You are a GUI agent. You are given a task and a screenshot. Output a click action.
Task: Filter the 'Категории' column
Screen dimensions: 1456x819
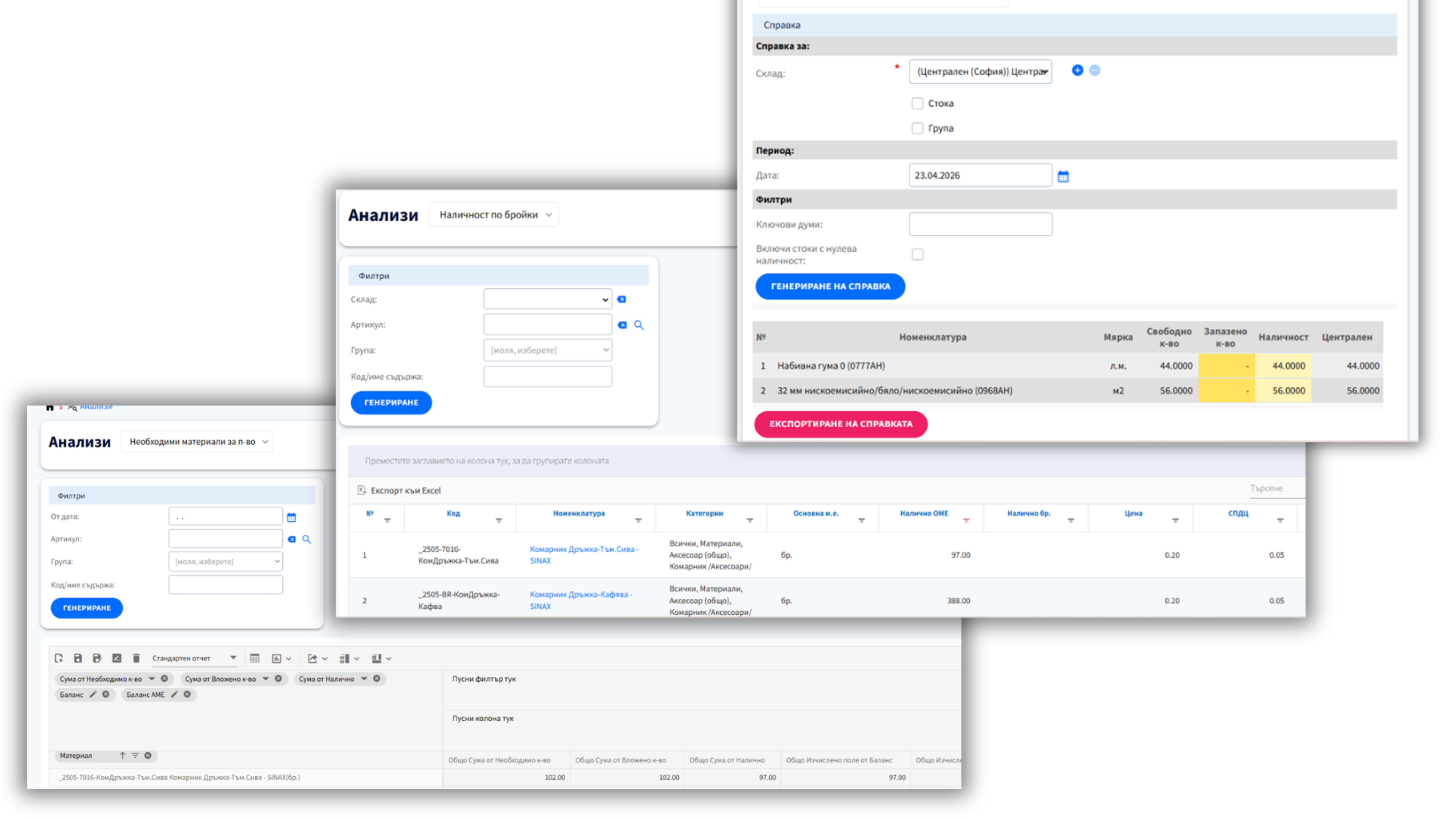coord(750,520)
